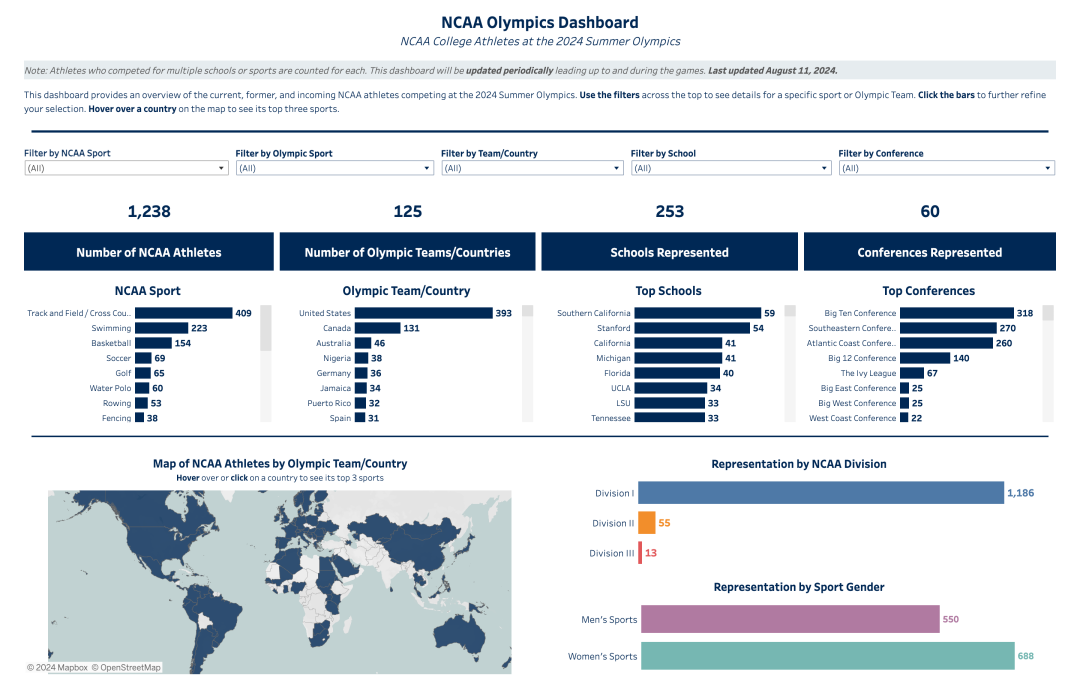Open the Filter by NCAA Sport dropdown
The width and height of the screenshot is (1080, 687).
coord(126,168)
